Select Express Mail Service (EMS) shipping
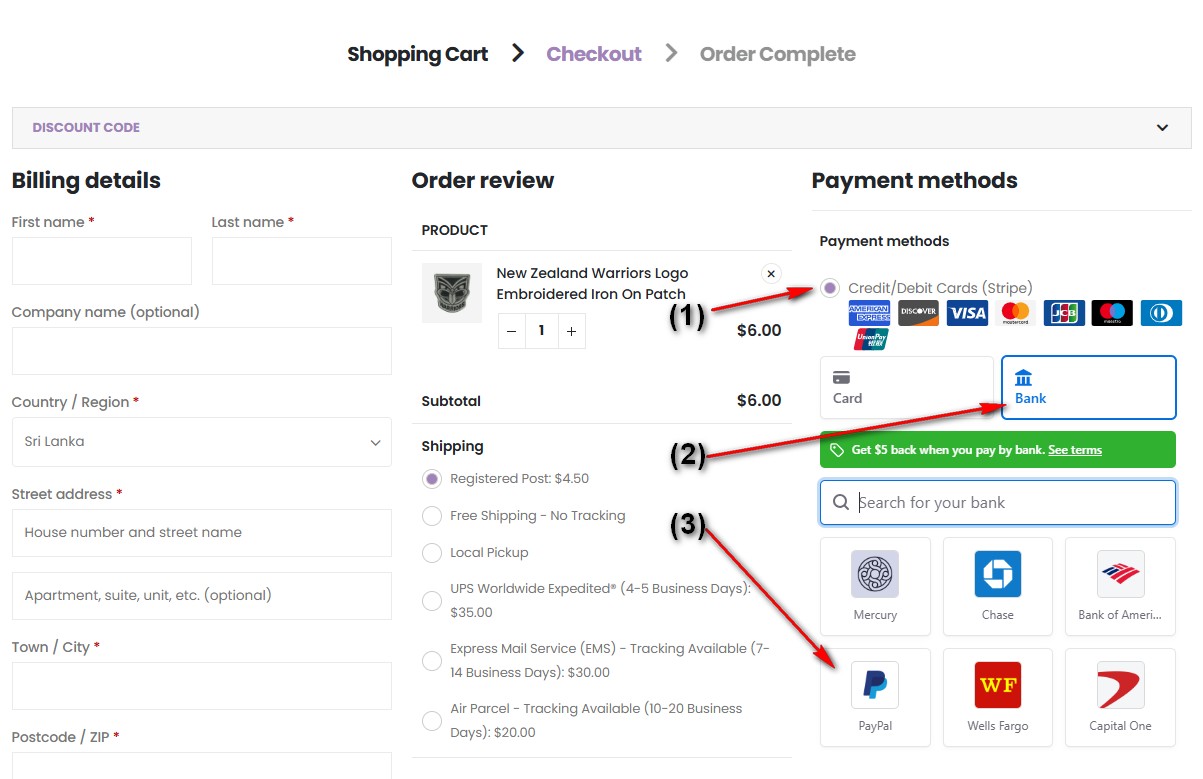The width and height of the screenshot is (1203, 779). [432, 661]
